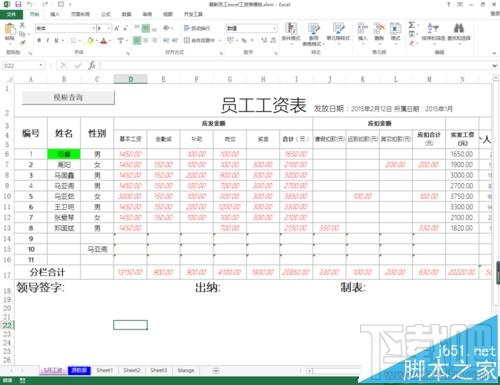500x385 pixels.
Task: Switch to the Developer ribbon tab
Action: pyautogui.click(x=193, y=14)
